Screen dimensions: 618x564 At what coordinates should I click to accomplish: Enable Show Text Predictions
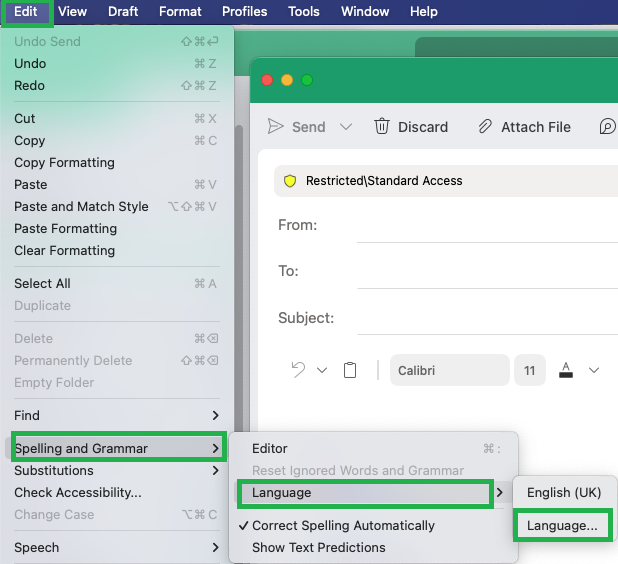click(x=319, y=547)
